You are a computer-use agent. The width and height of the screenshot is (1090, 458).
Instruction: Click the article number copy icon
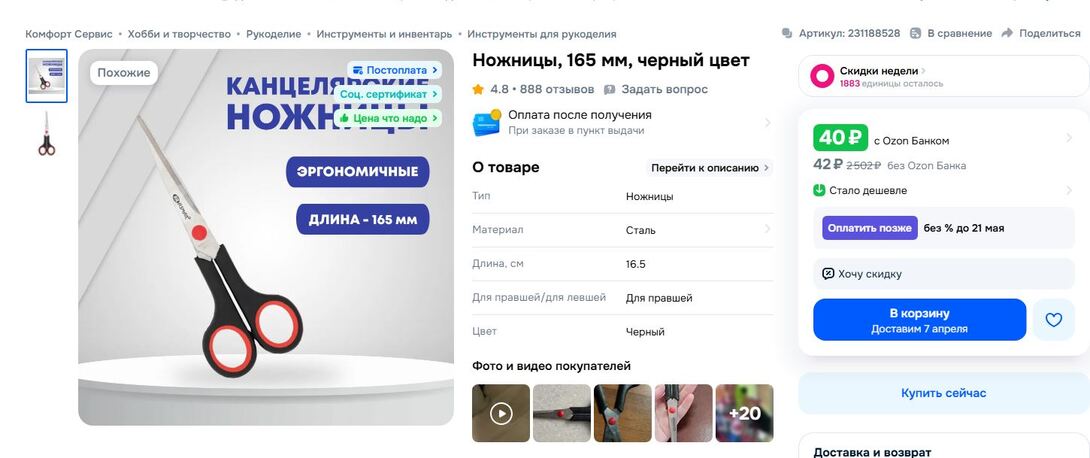click(x=787, y=33)
